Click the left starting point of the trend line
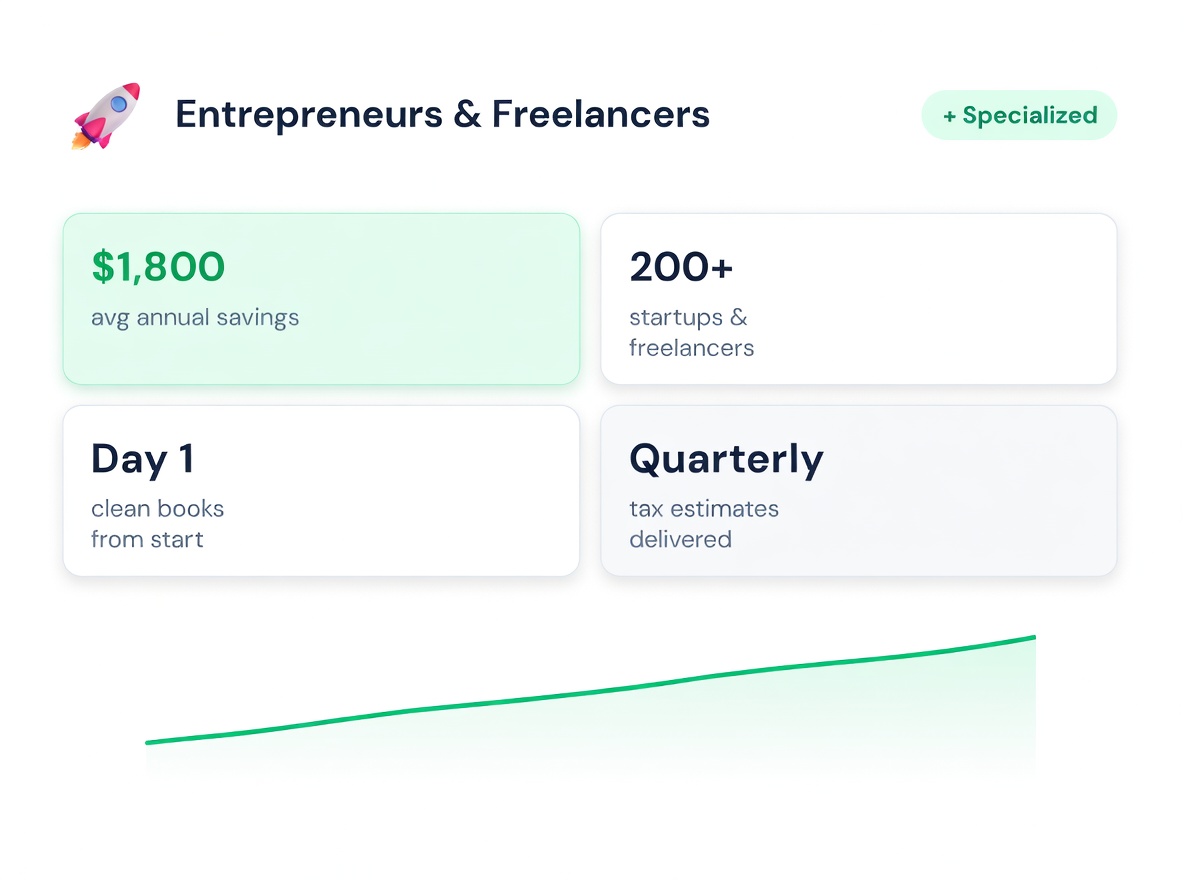The image size is (1184, 880). click(148, 742)
